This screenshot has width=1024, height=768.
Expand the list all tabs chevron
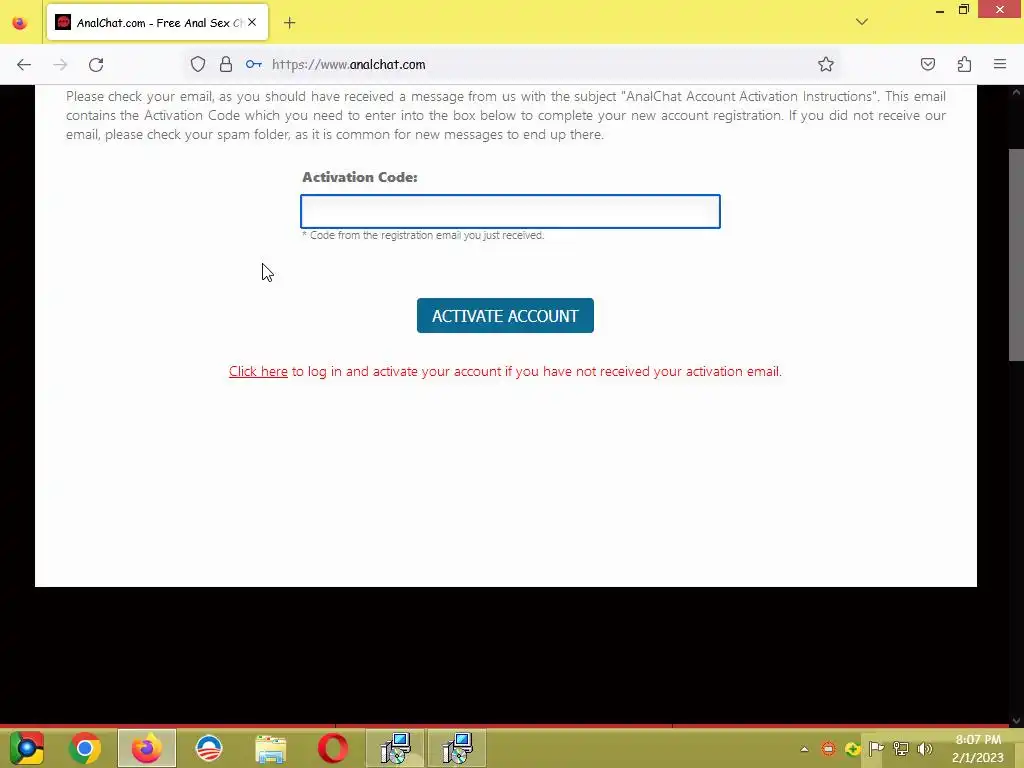click(x=862, y=22)
